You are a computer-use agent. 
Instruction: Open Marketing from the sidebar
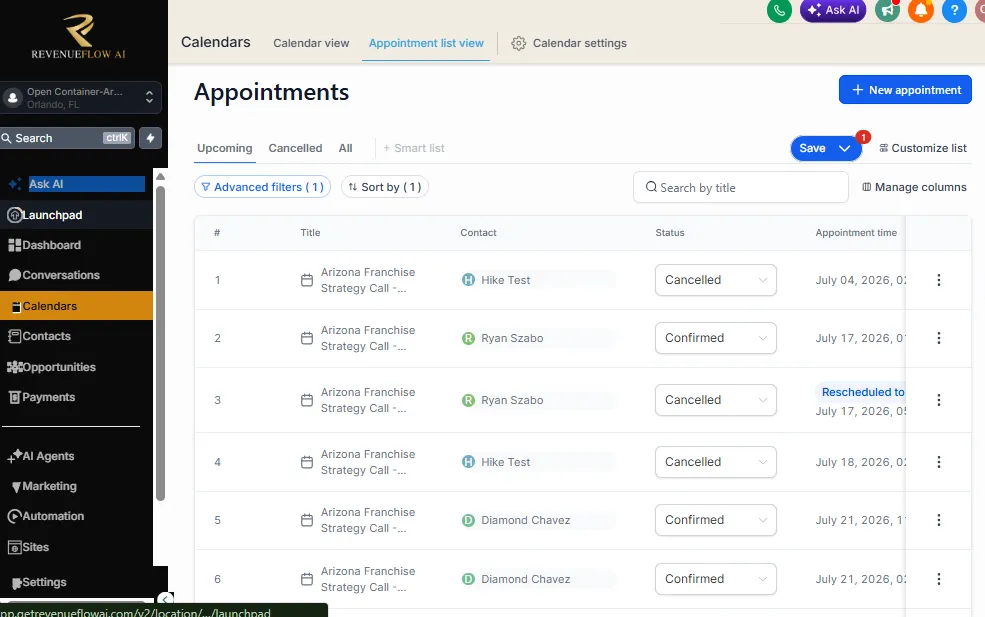click(76, 486)
